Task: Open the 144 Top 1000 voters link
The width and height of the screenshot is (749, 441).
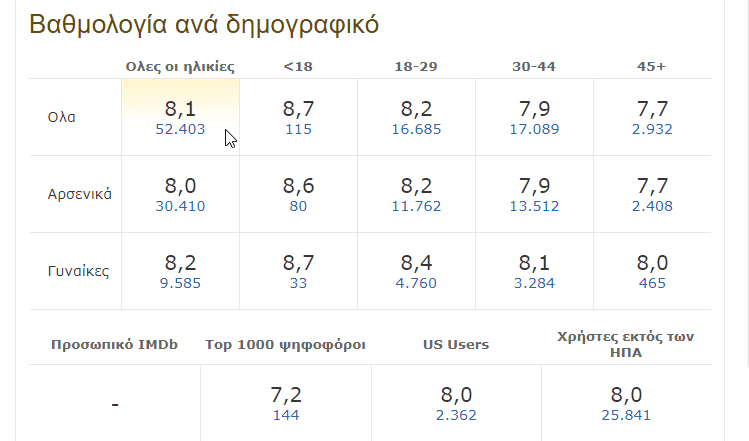Action: [x=286, y=415]
